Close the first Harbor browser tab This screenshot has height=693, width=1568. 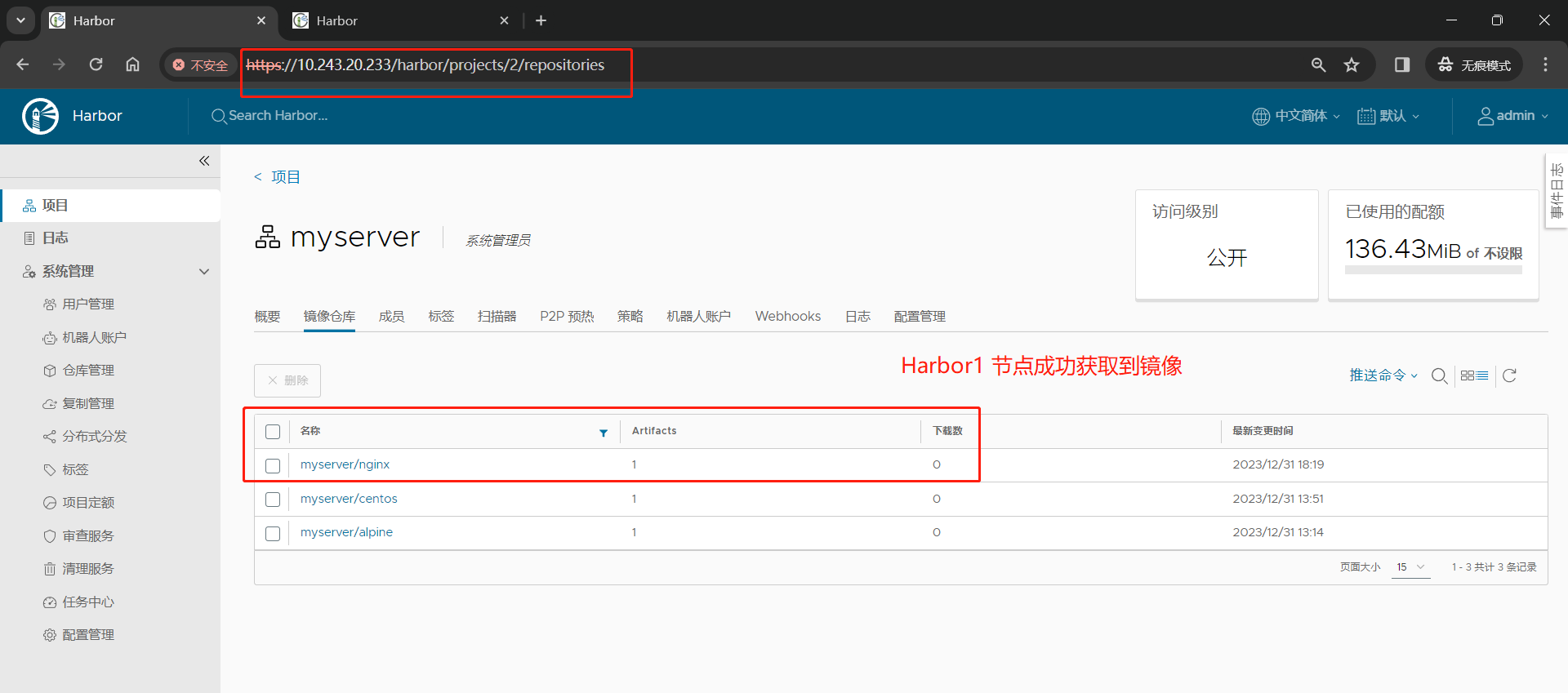[261, 20]
